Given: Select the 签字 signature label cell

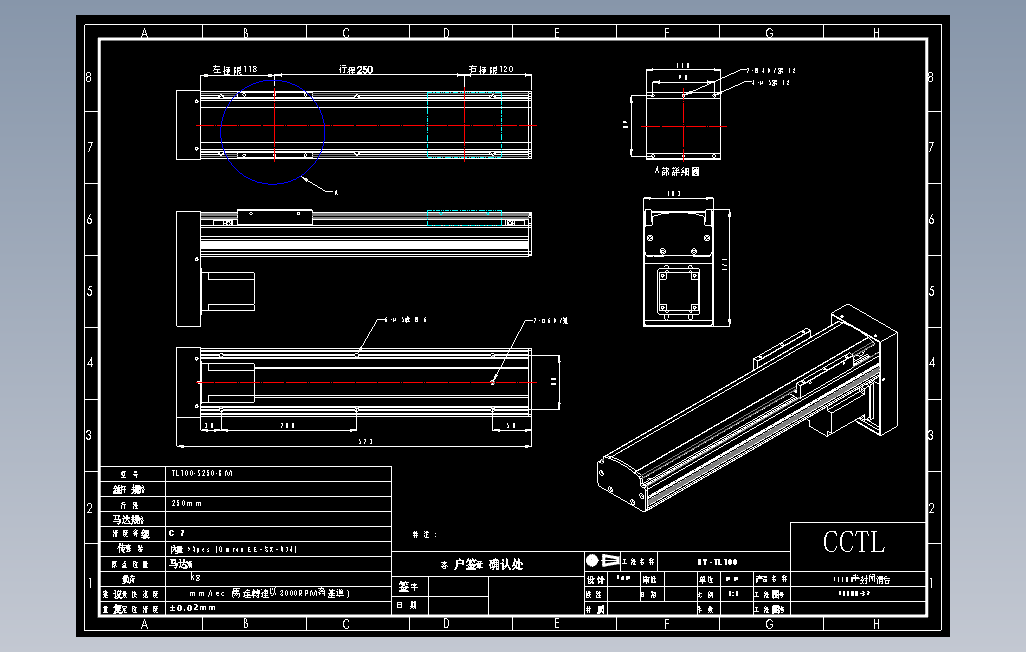Looking at the screenshot, I should tap(410, 587).
